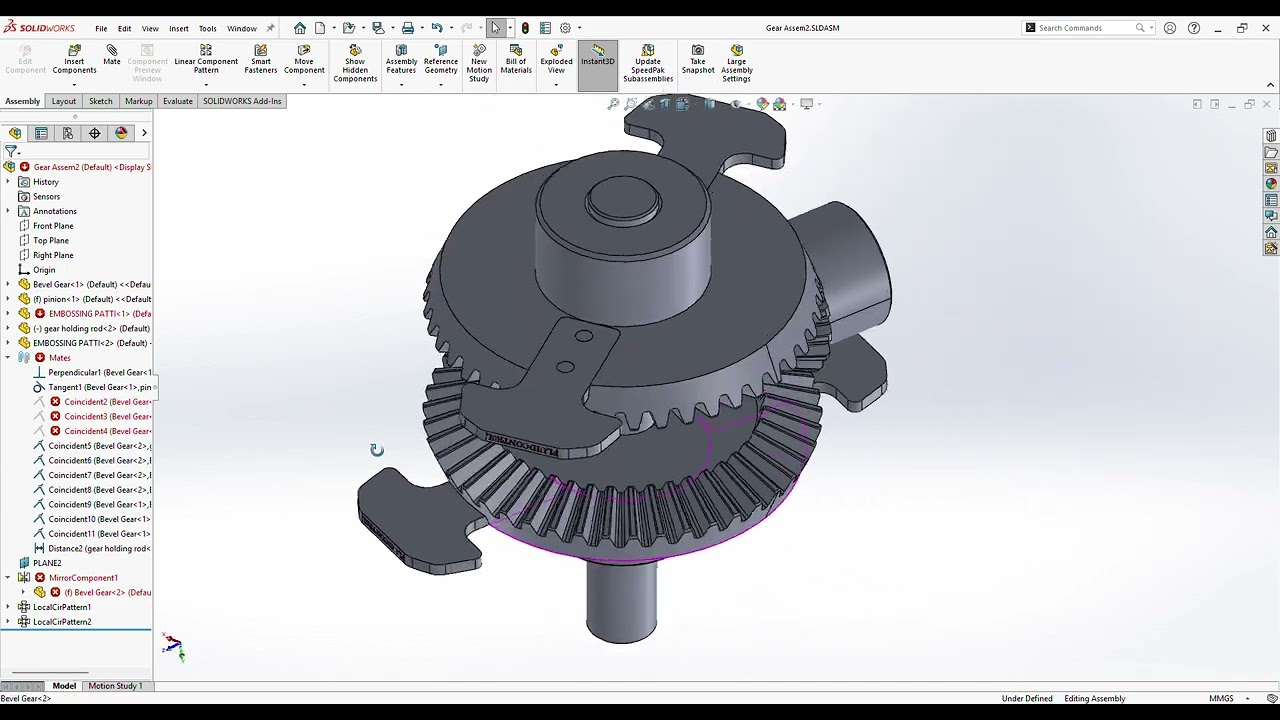Expand LocalCirPattern1 node
The height and width of the screenshot is (720, 1280).
coord(9,607)
